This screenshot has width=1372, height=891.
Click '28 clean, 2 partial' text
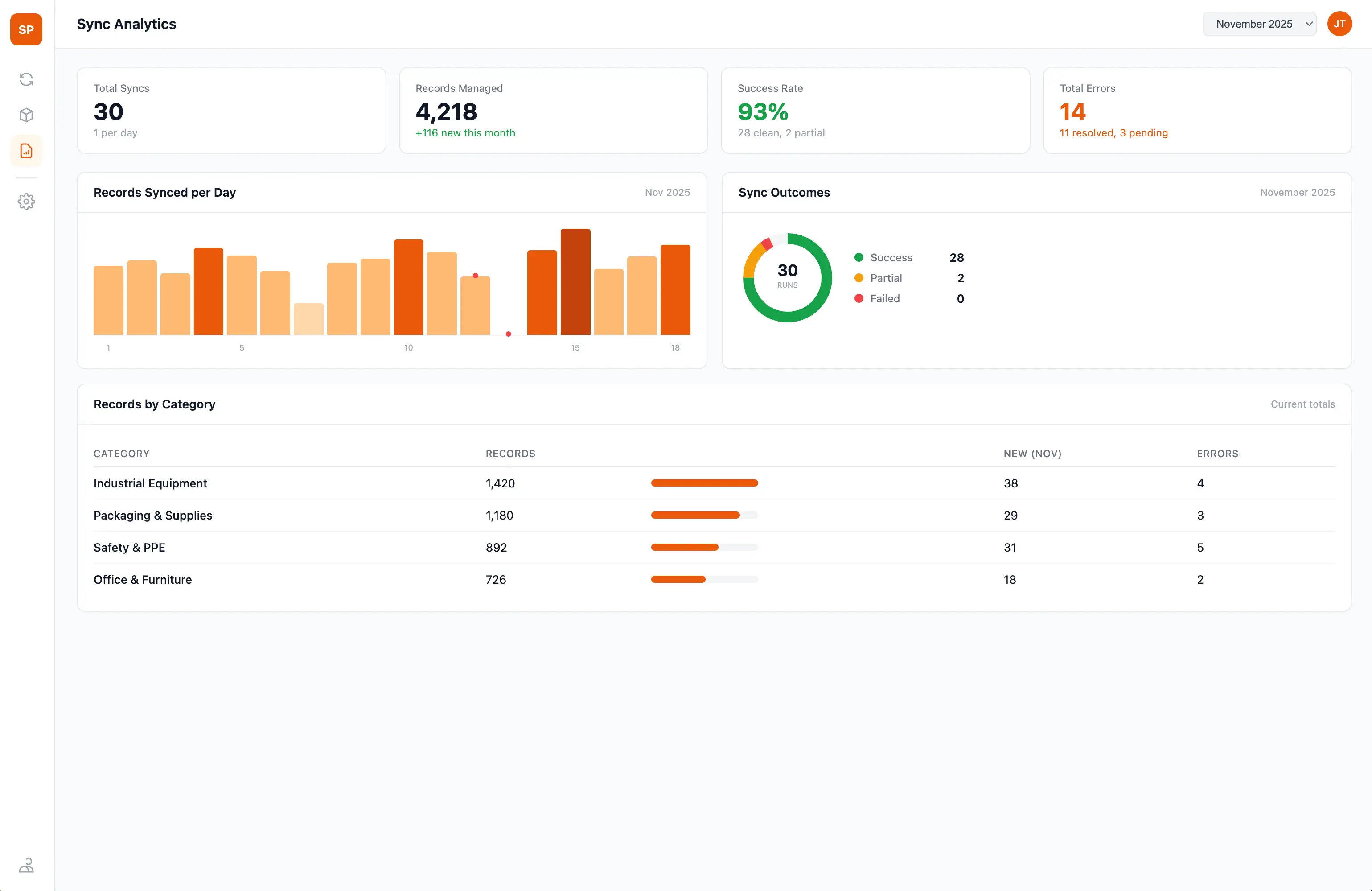[780, 132]
